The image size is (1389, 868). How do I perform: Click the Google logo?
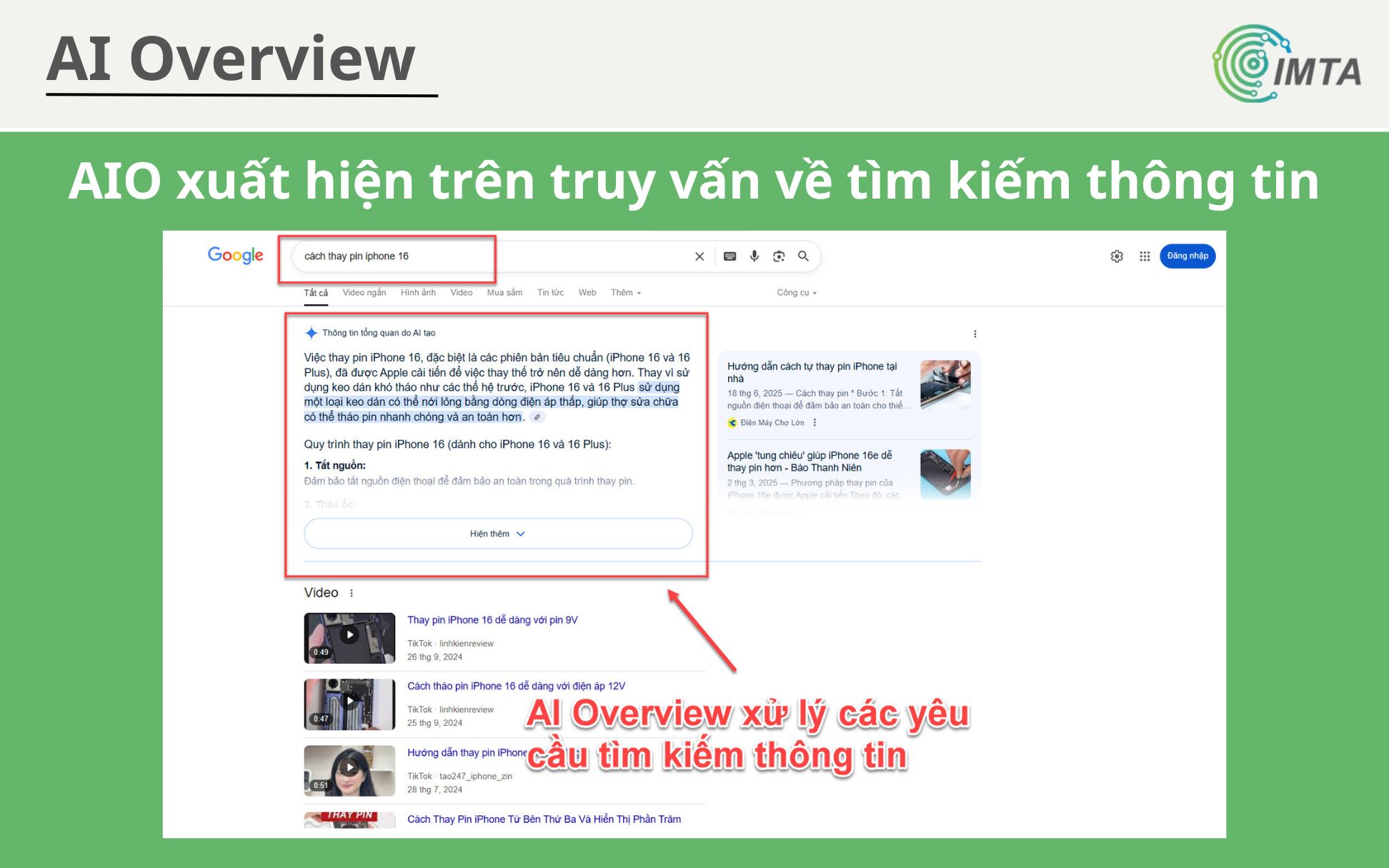pos(235,256)
